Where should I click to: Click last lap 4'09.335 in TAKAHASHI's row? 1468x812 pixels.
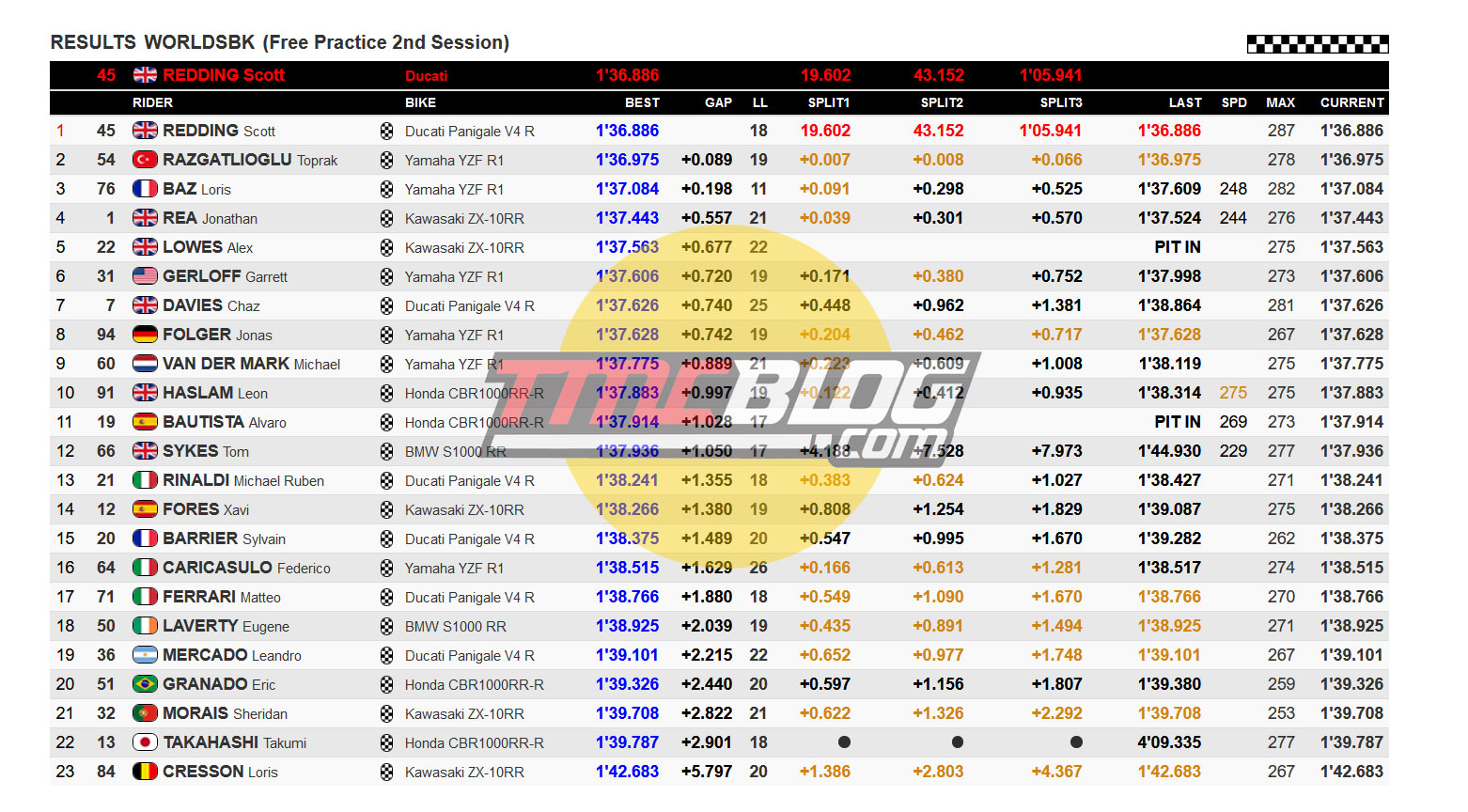tap(1169, 742)
